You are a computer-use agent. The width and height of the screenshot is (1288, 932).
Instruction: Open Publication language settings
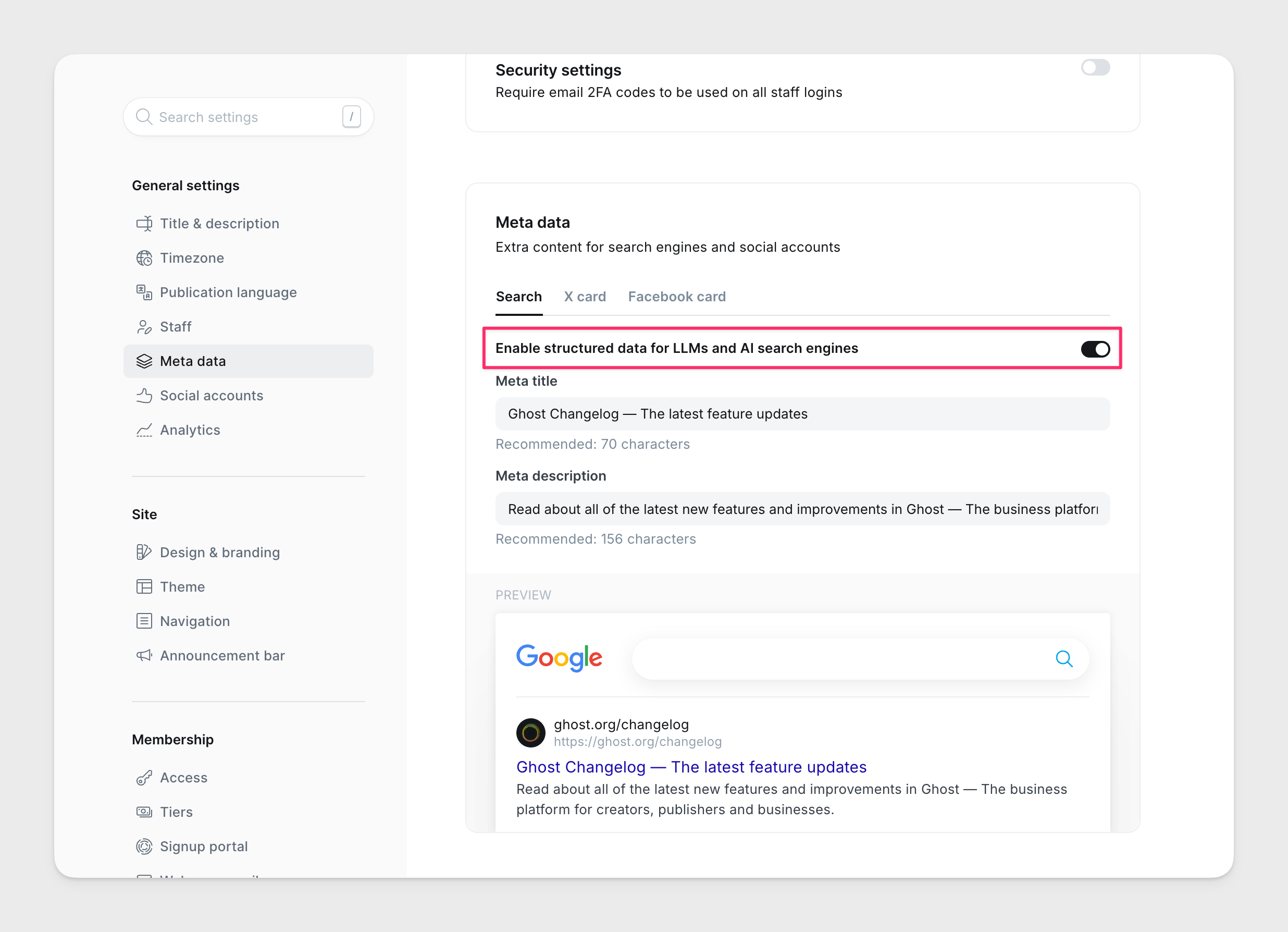coord(248,292)
